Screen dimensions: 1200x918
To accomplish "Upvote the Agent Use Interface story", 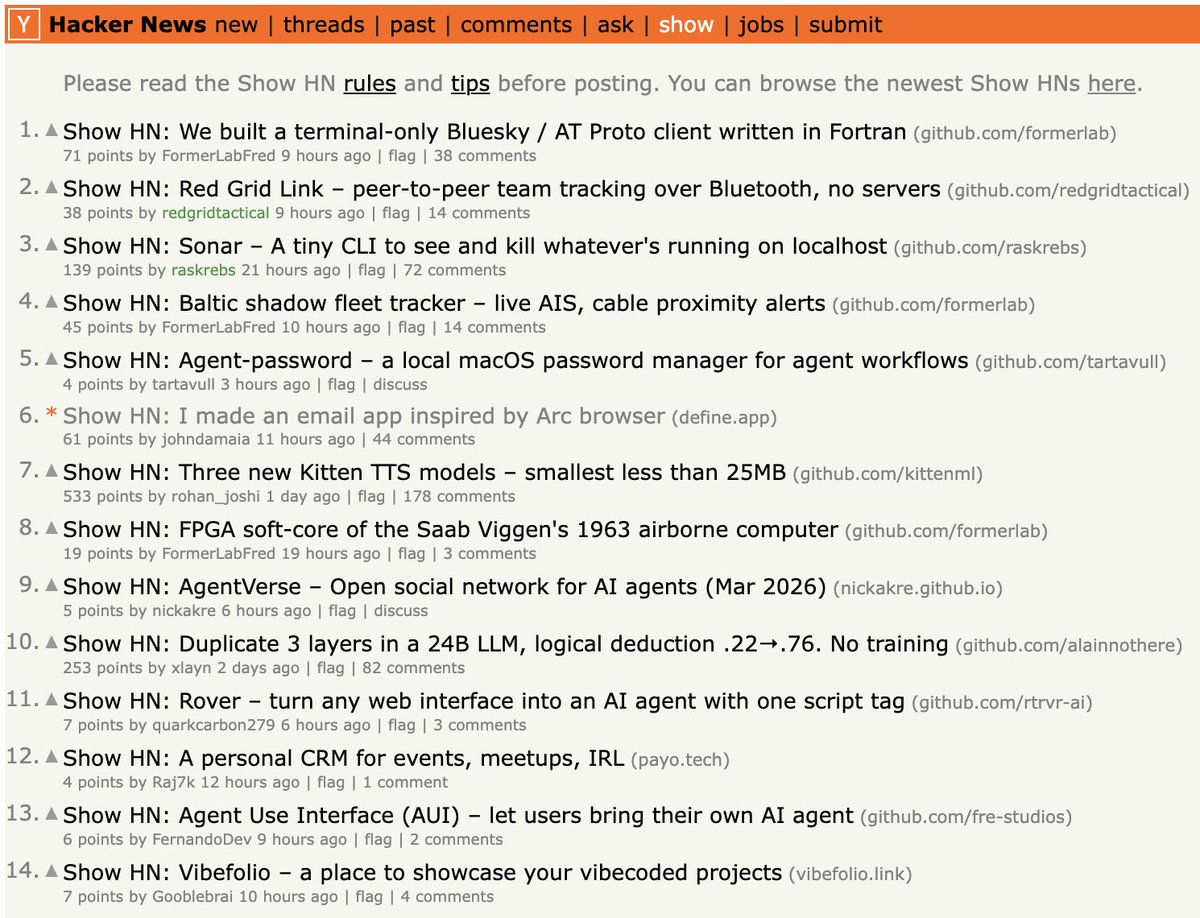I will 52,814.
